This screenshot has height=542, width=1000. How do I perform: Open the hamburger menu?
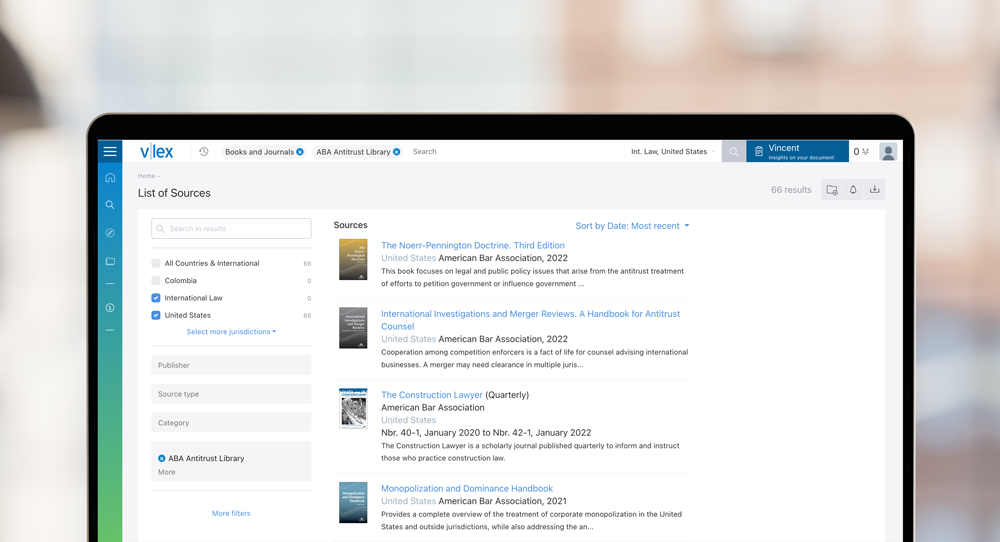110,151
